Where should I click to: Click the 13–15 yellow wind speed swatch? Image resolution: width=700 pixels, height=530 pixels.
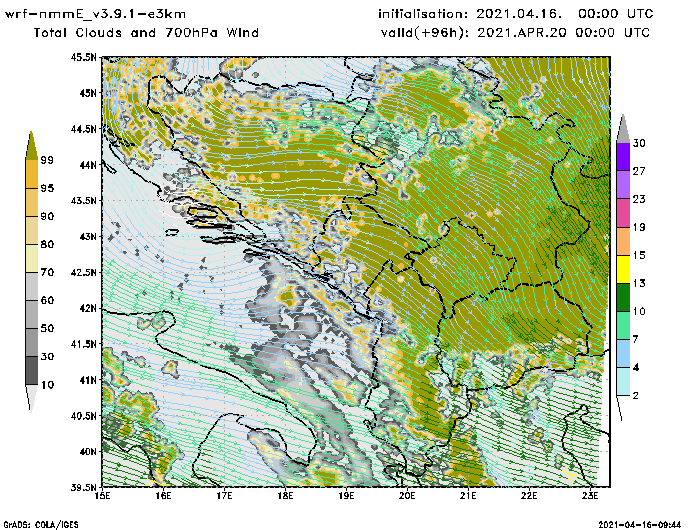point(623,269)
